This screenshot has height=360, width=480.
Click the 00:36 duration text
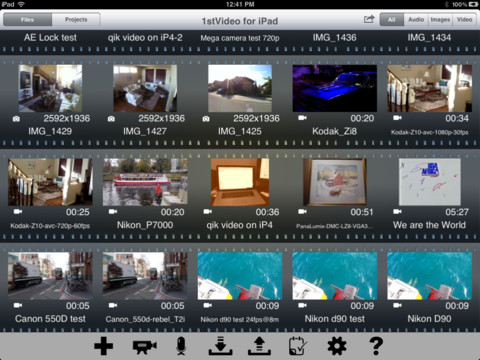point(267,212)
